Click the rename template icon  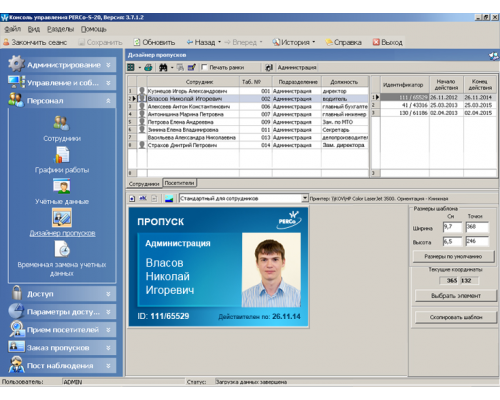(143, 198)
